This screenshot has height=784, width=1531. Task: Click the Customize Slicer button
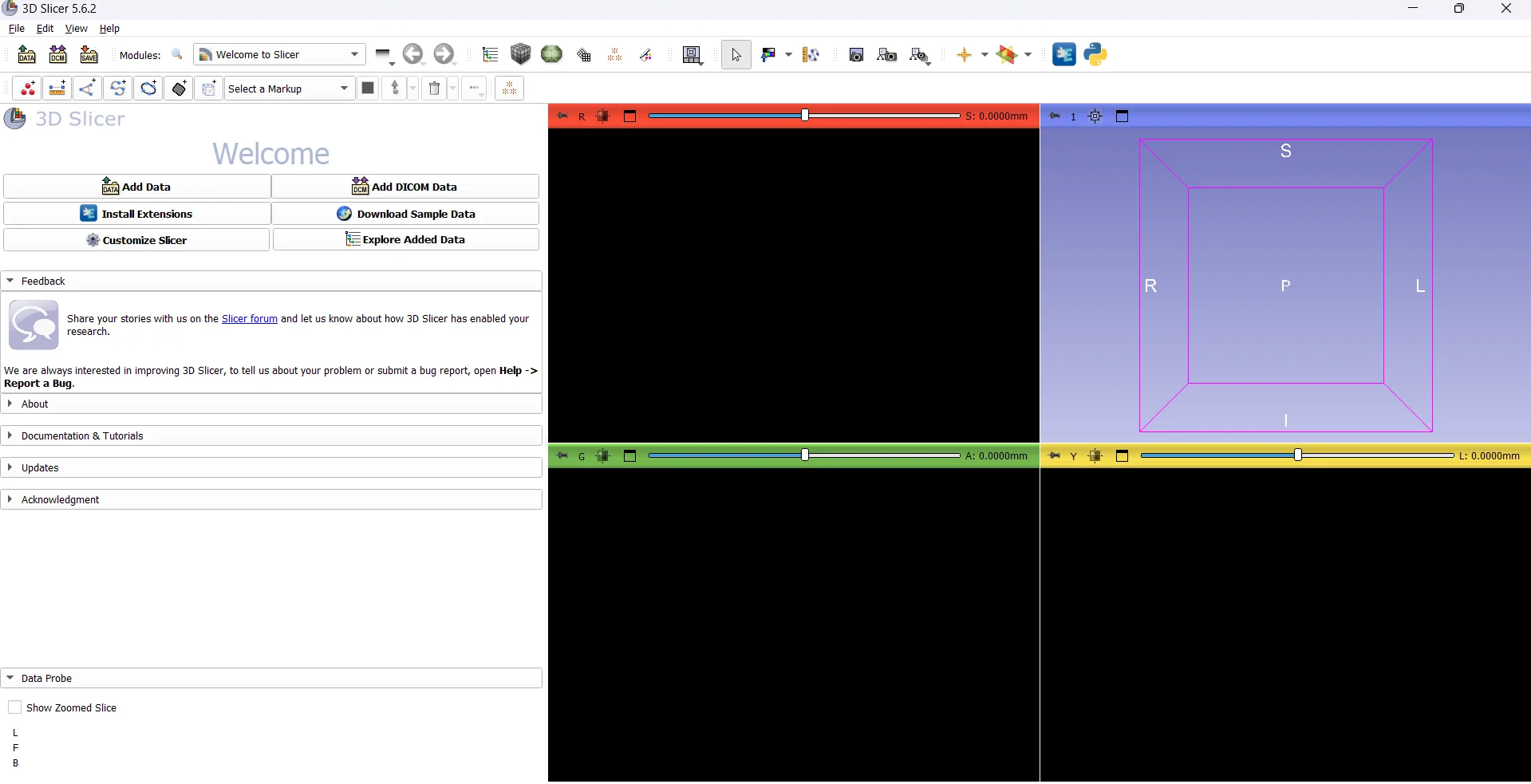pos(137,240)
